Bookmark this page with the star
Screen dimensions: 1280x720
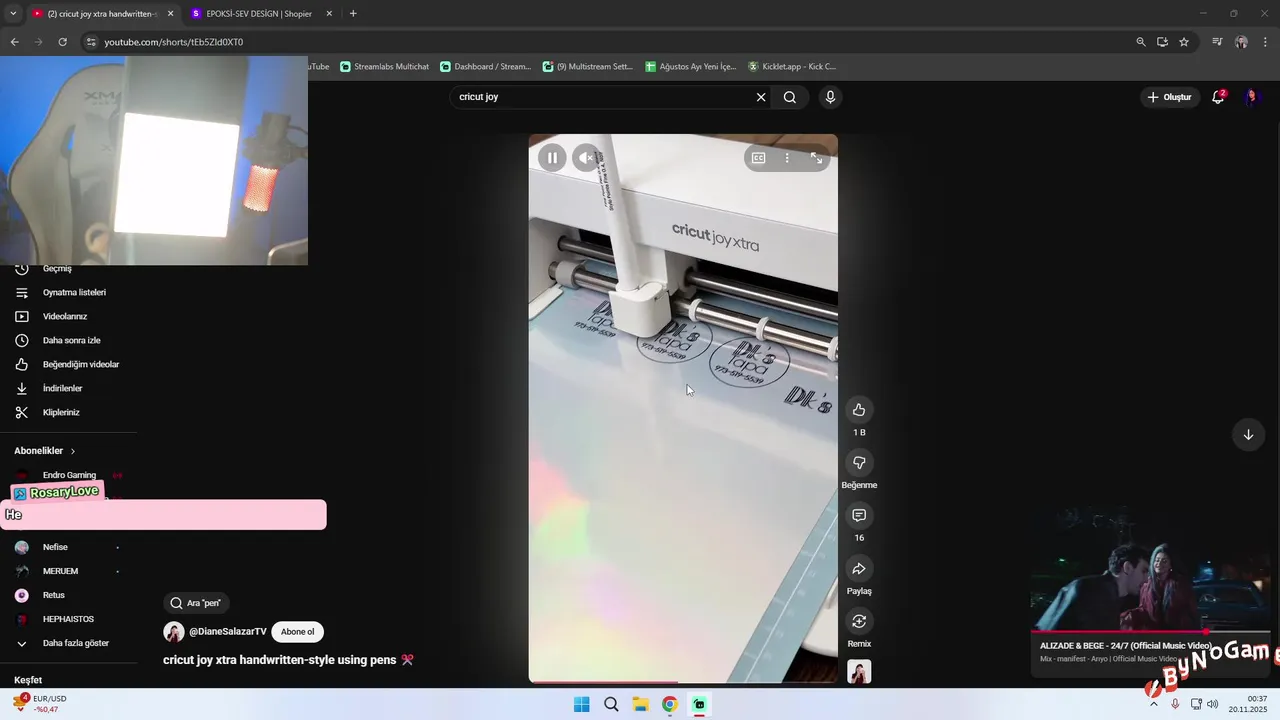coord(1184,42)
